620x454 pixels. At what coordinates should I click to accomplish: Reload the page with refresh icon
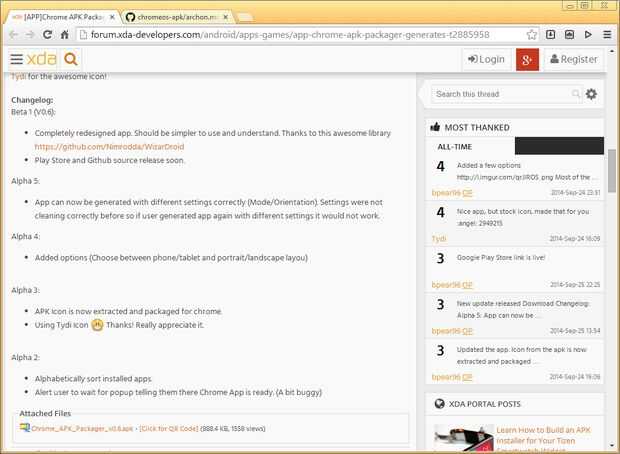point(47,35)
